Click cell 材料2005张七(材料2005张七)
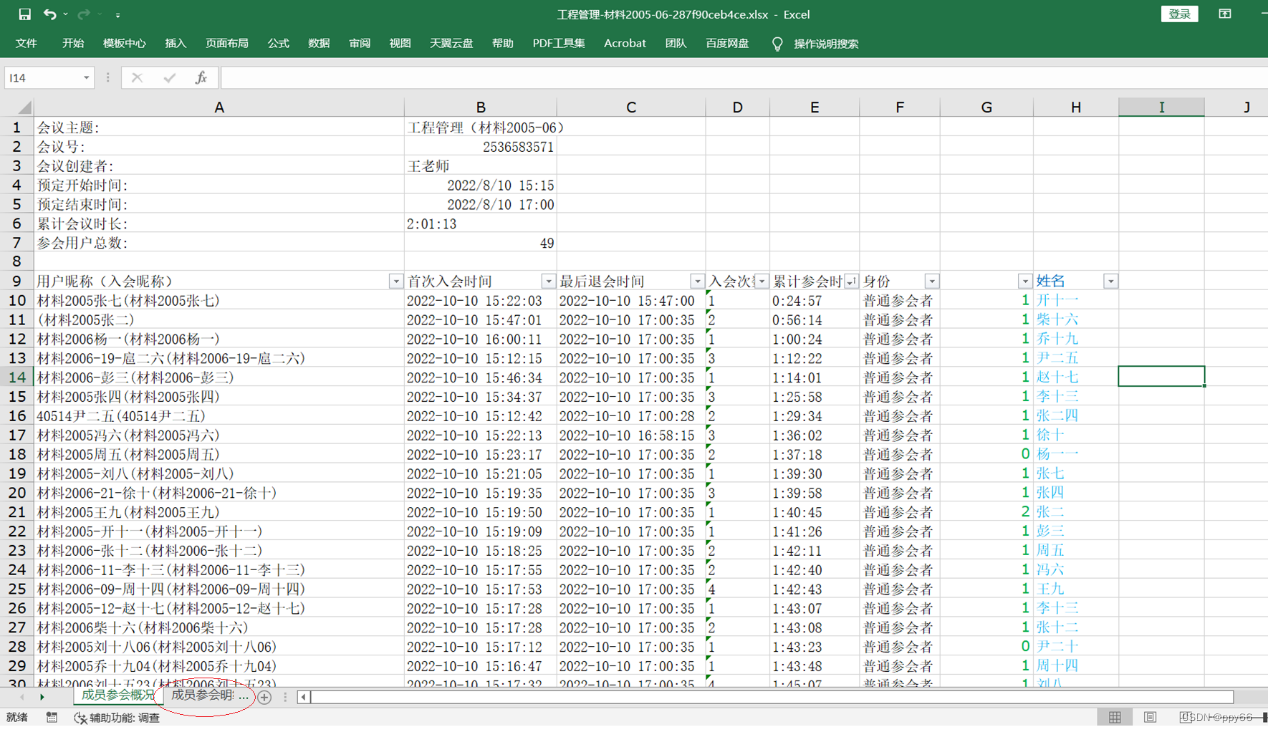 click(x=219, y=301)
